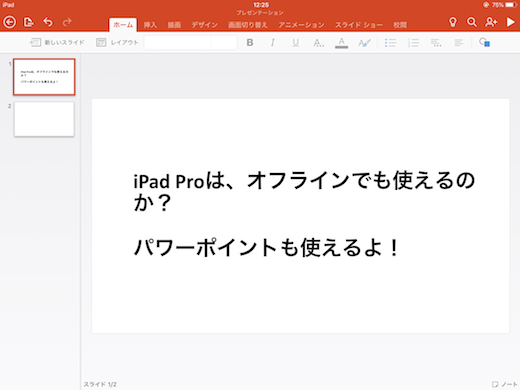Tap the battery indicator in status bar
520x390 pixels.
tap(511, 5)
